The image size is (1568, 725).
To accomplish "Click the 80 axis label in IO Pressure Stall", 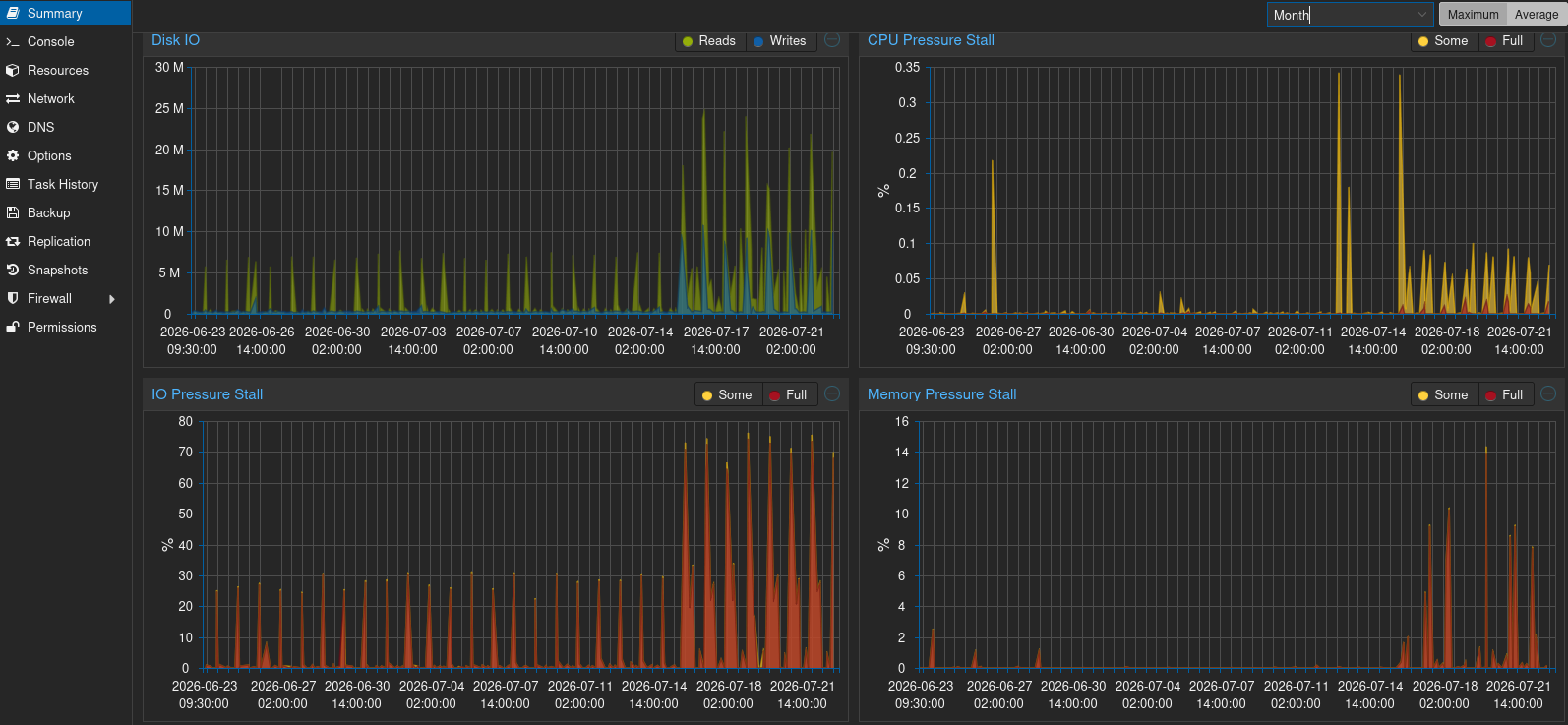I will pos(185,422).
